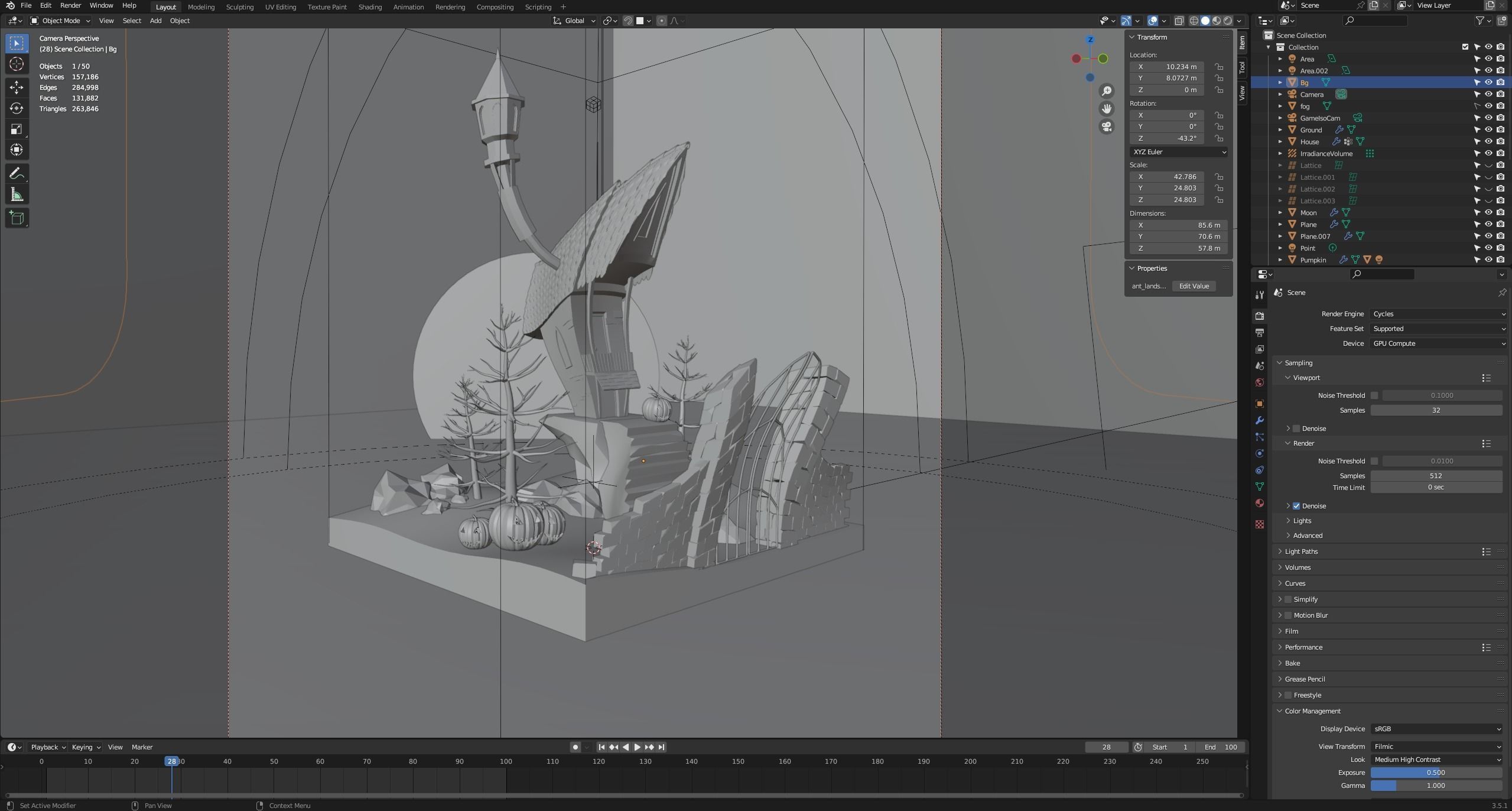Click the render Samples field showing 512

1436,476
